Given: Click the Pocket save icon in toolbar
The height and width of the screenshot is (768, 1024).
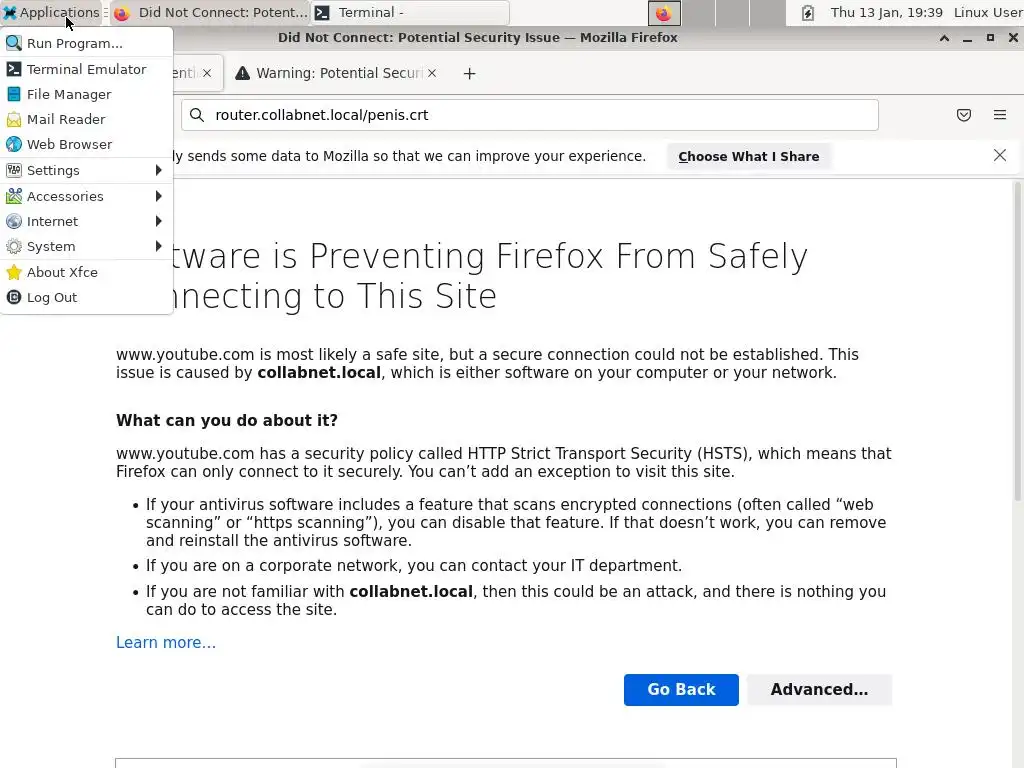Looking at the screenshot, I should click(964, 115).
